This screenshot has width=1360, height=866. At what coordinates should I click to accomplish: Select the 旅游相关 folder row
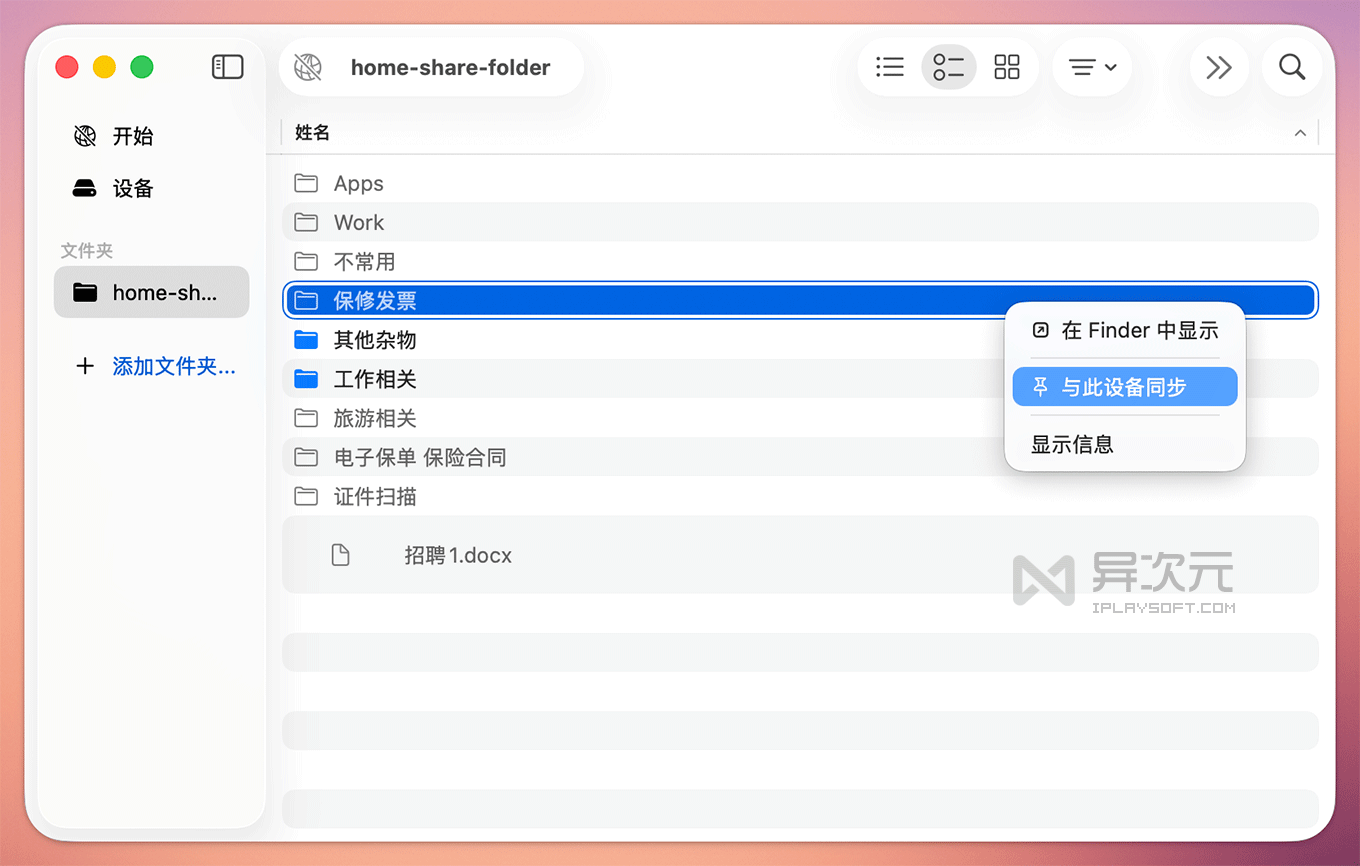[800, 418]
